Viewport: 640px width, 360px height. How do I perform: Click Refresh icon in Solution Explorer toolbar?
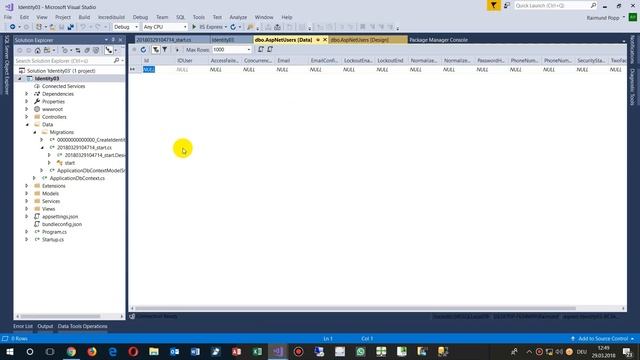click(78, 50)
